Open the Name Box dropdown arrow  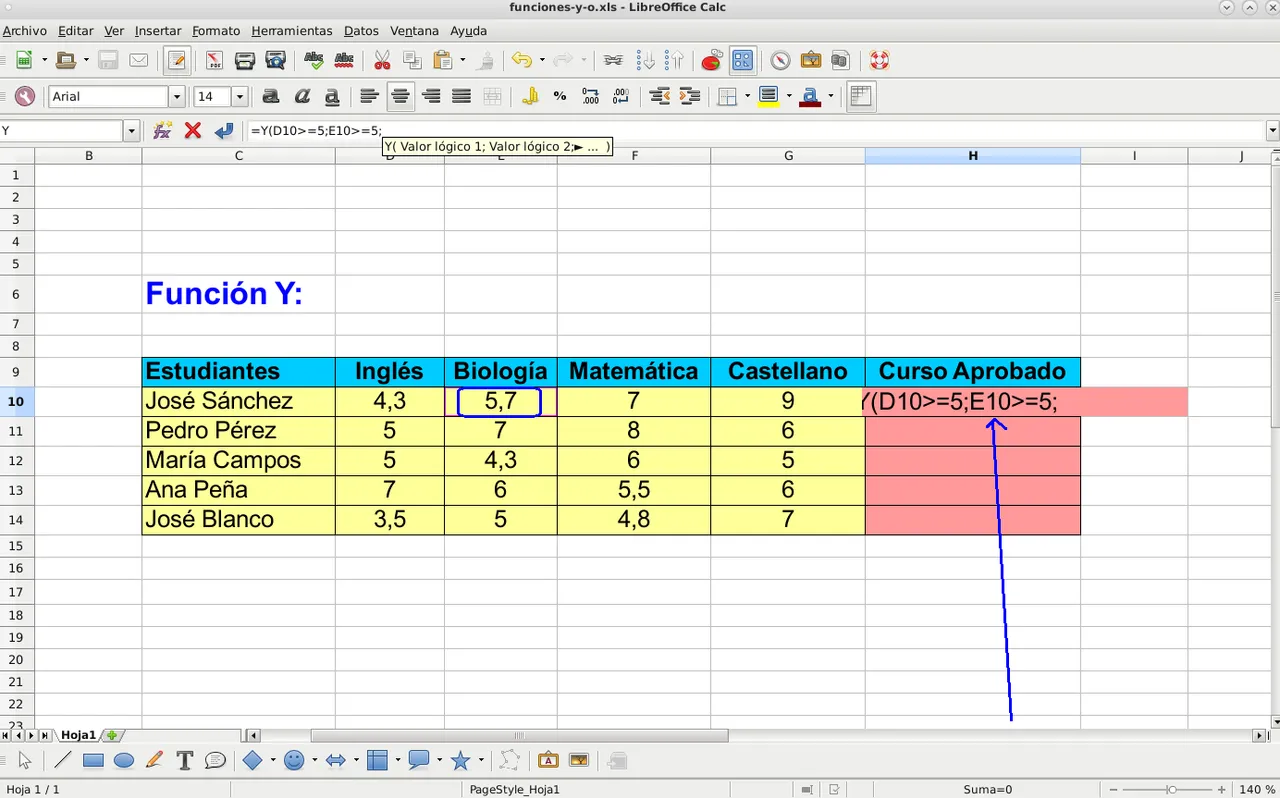pos(131,130)
